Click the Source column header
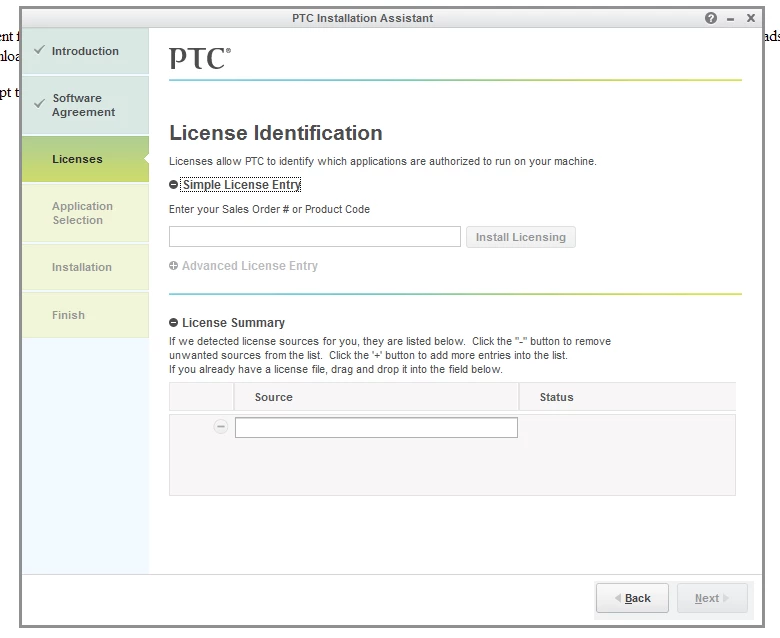The width and height of the screenshot is (780, 638). click(x=376, y=397)
